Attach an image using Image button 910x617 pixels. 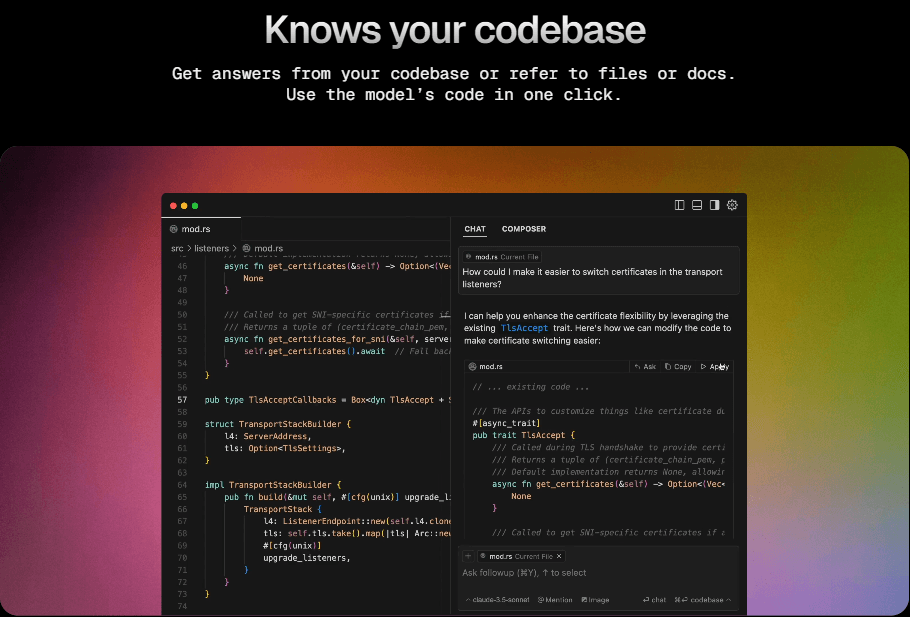pyautogui.click(x=594, y=600)
